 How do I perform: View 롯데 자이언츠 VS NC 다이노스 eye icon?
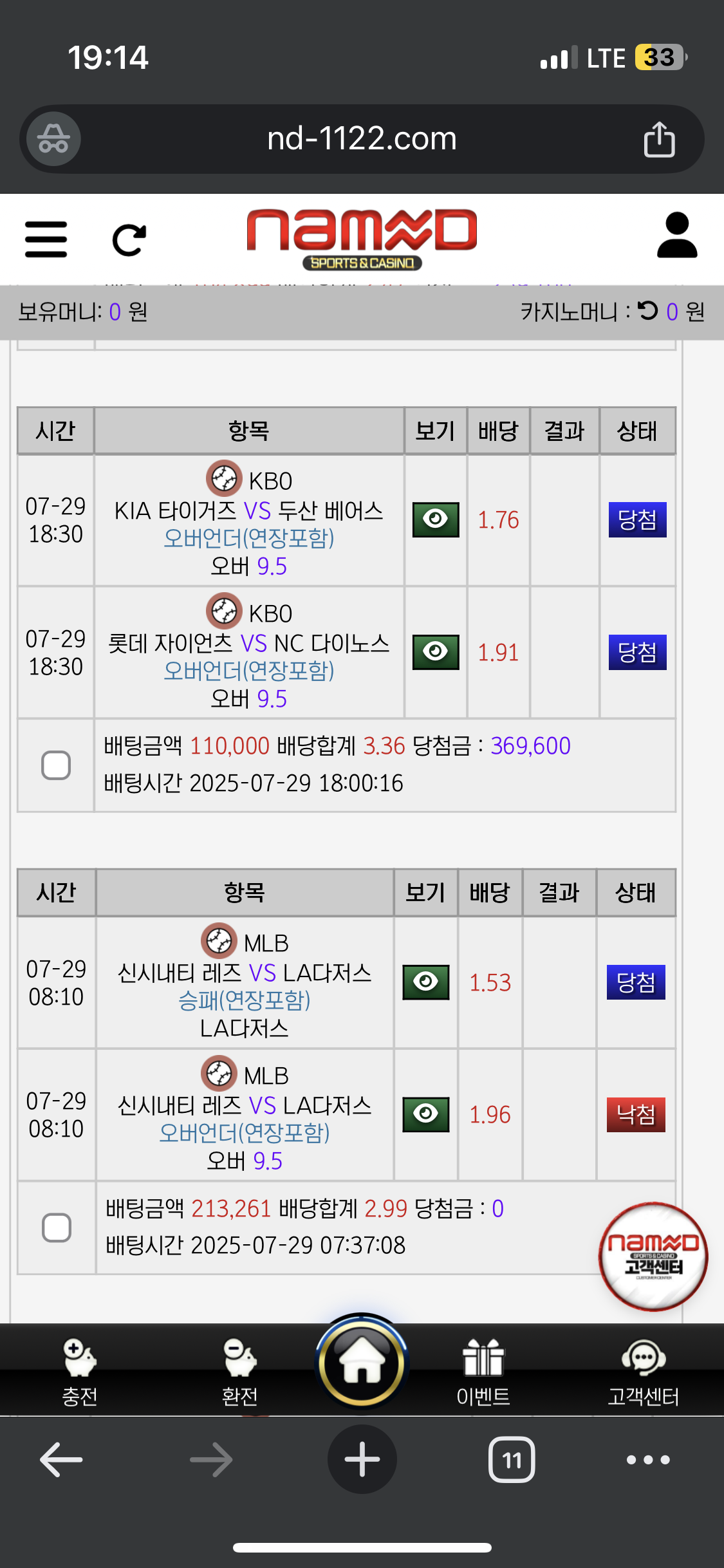coord(436,652)
